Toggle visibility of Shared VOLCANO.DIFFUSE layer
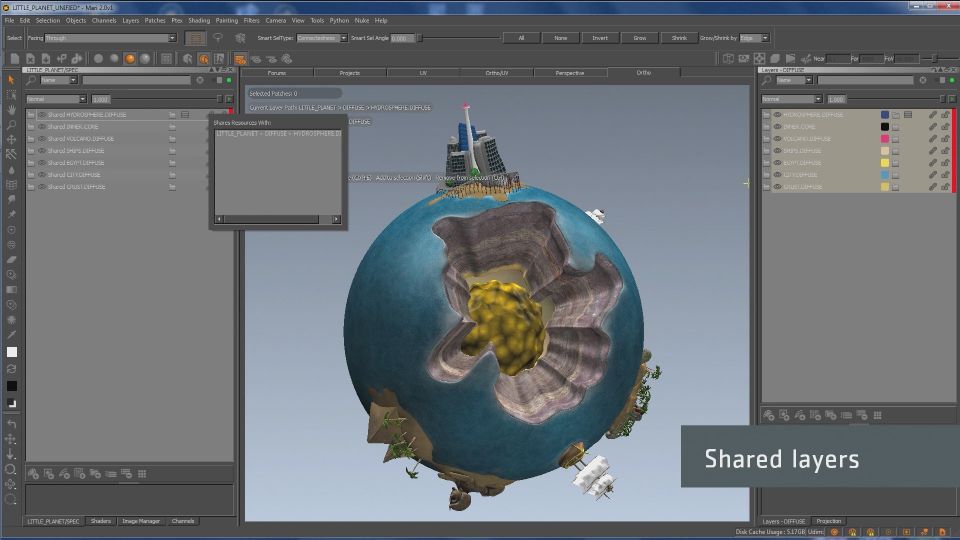The width and height of the screenshot is (960, 540). tap(41, 139)
